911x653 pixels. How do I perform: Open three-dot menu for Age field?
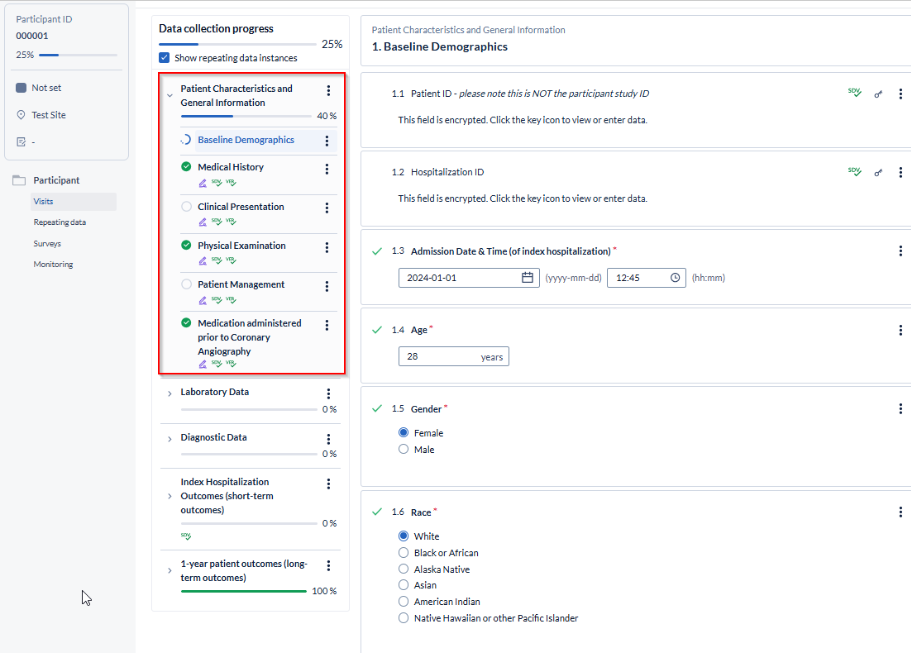pyautogui.click(x=901, y=330)
